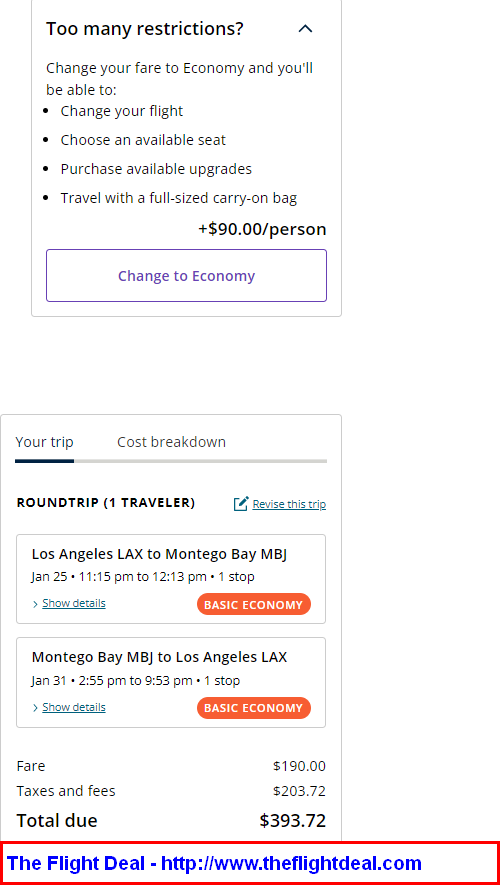Click the Taxes and fees amount $203.72
Viewport: 500px width, 885px height.
coord(299,791)
